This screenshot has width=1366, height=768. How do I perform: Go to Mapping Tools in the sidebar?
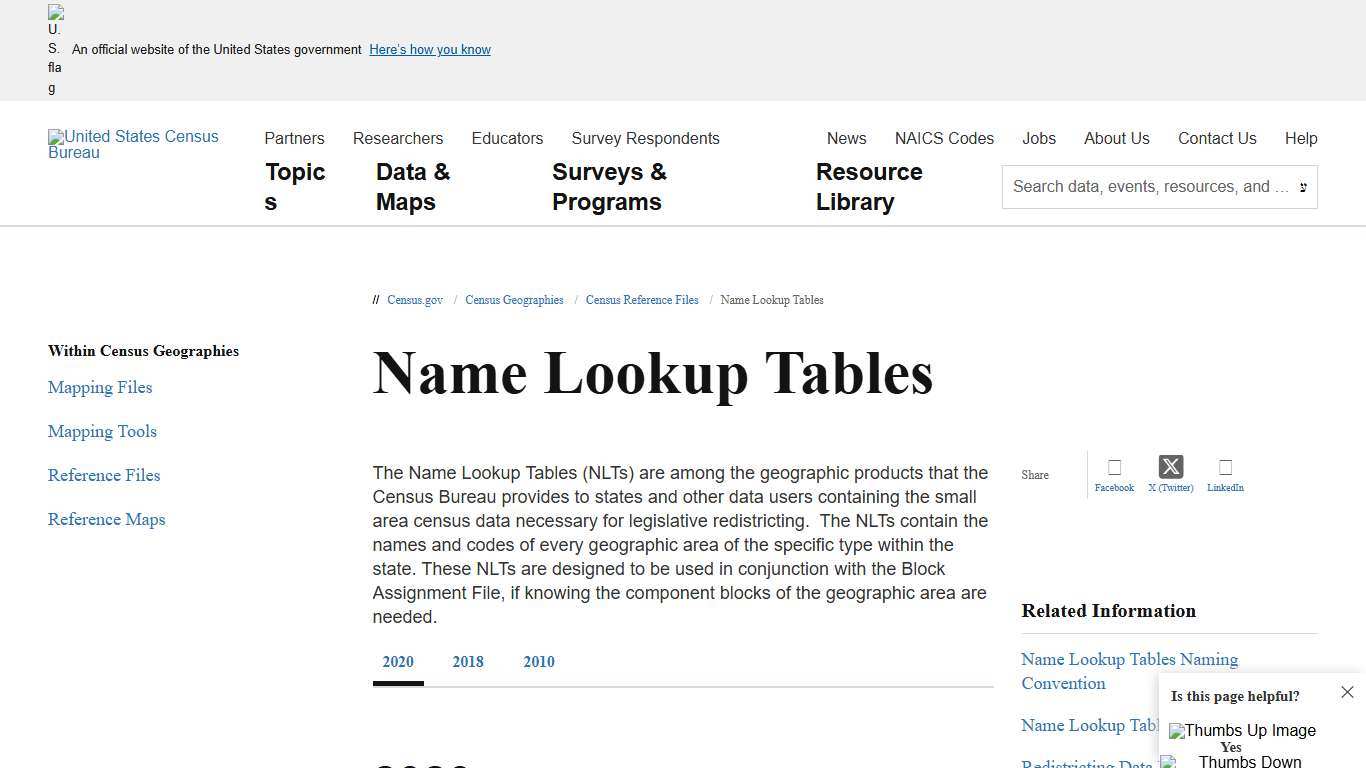tap(102, 431)
